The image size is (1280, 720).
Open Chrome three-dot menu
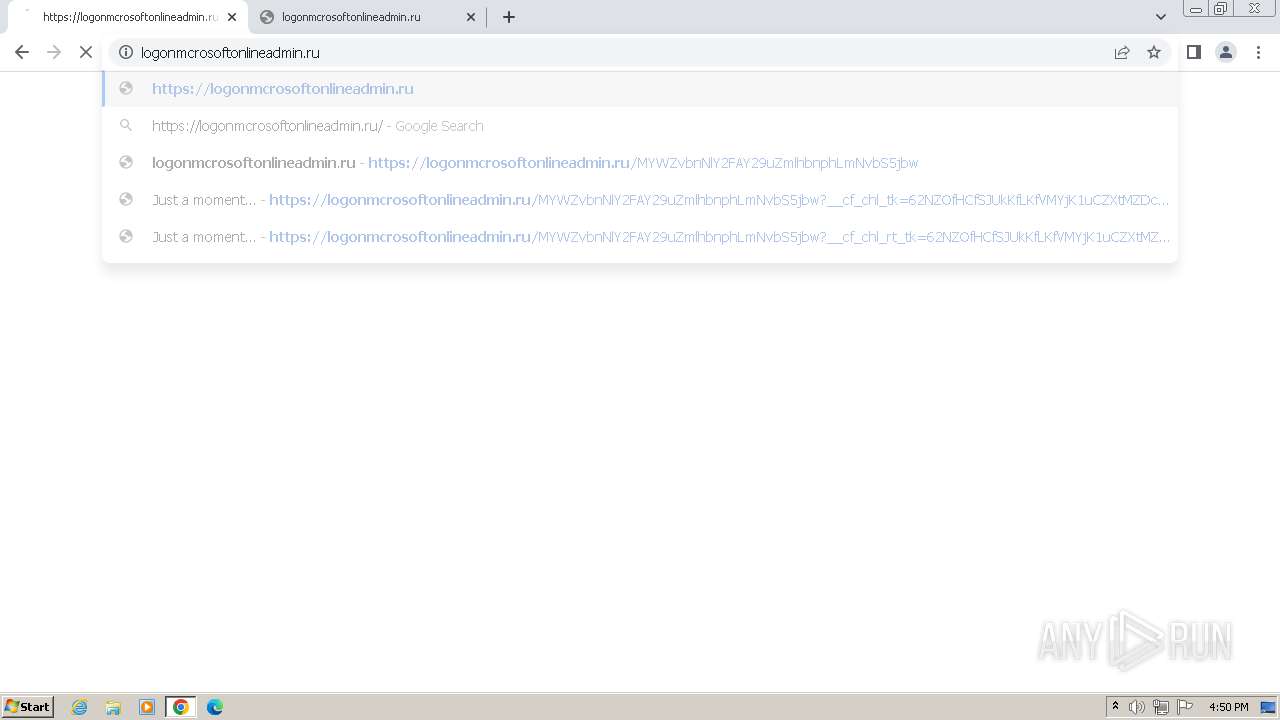(1258, 52)
